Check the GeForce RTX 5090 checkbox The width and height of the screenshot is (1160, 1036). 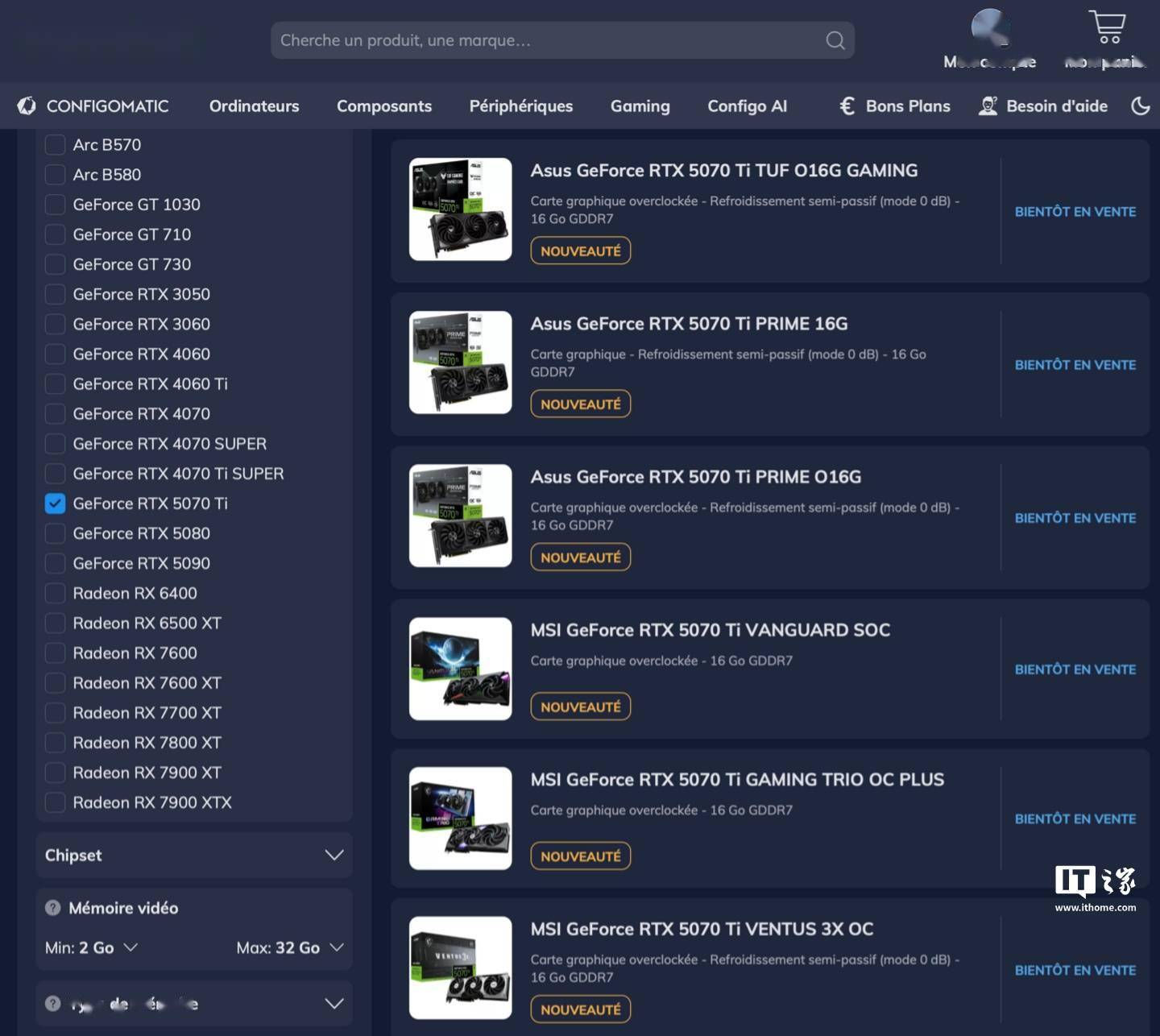(55, 563)
